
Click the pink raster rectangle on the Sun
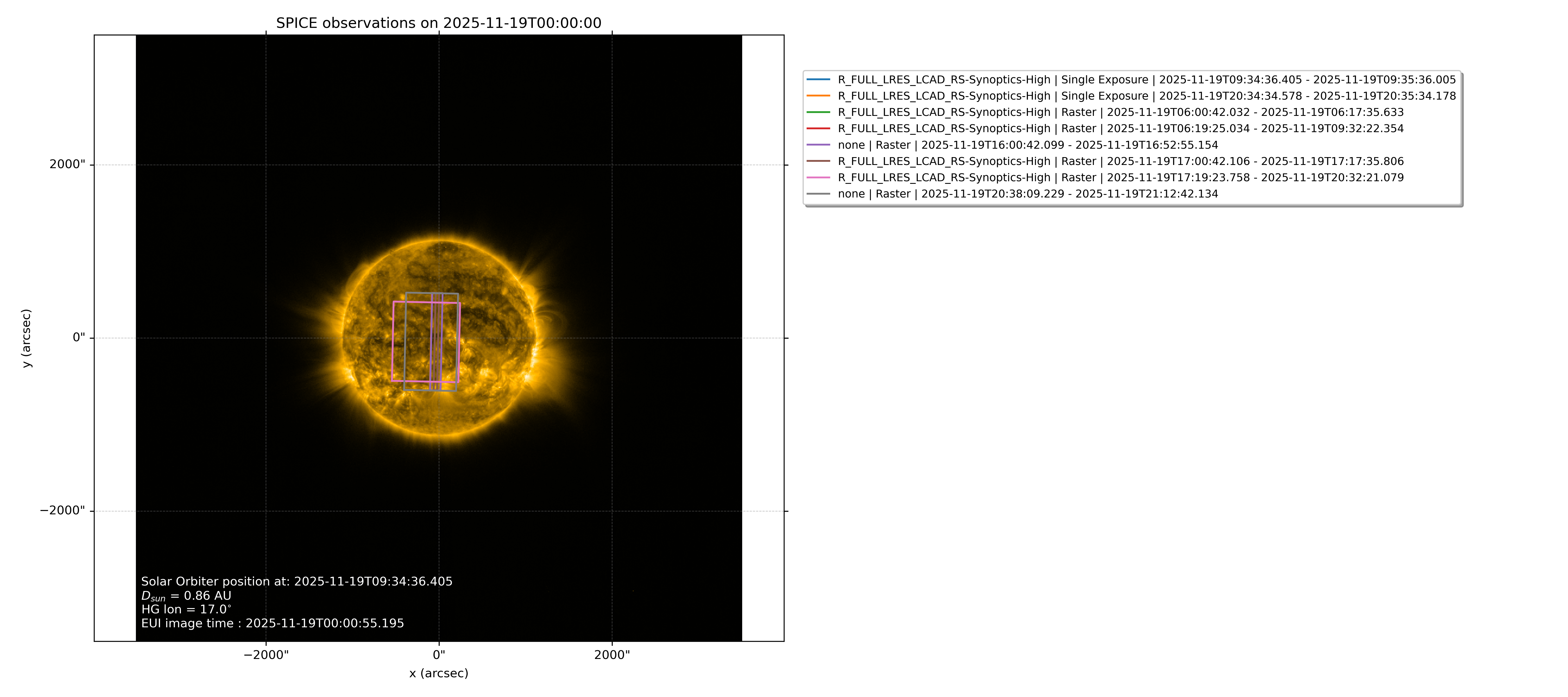(393, 341)
